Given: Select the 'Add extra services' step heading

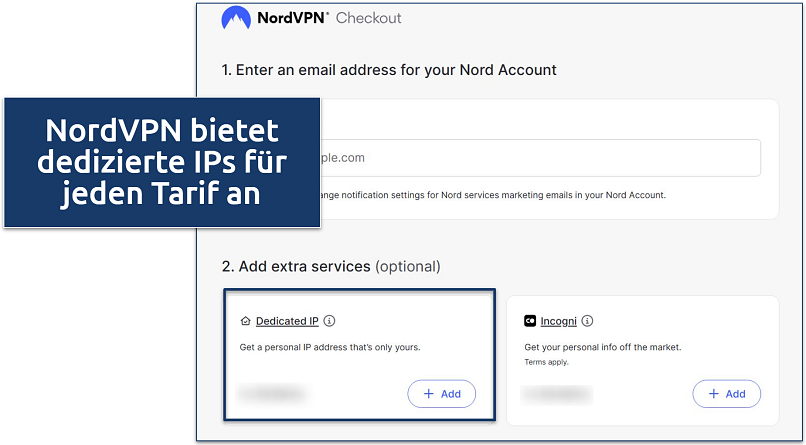Looking at the screenshot, I should click(330, 267).
